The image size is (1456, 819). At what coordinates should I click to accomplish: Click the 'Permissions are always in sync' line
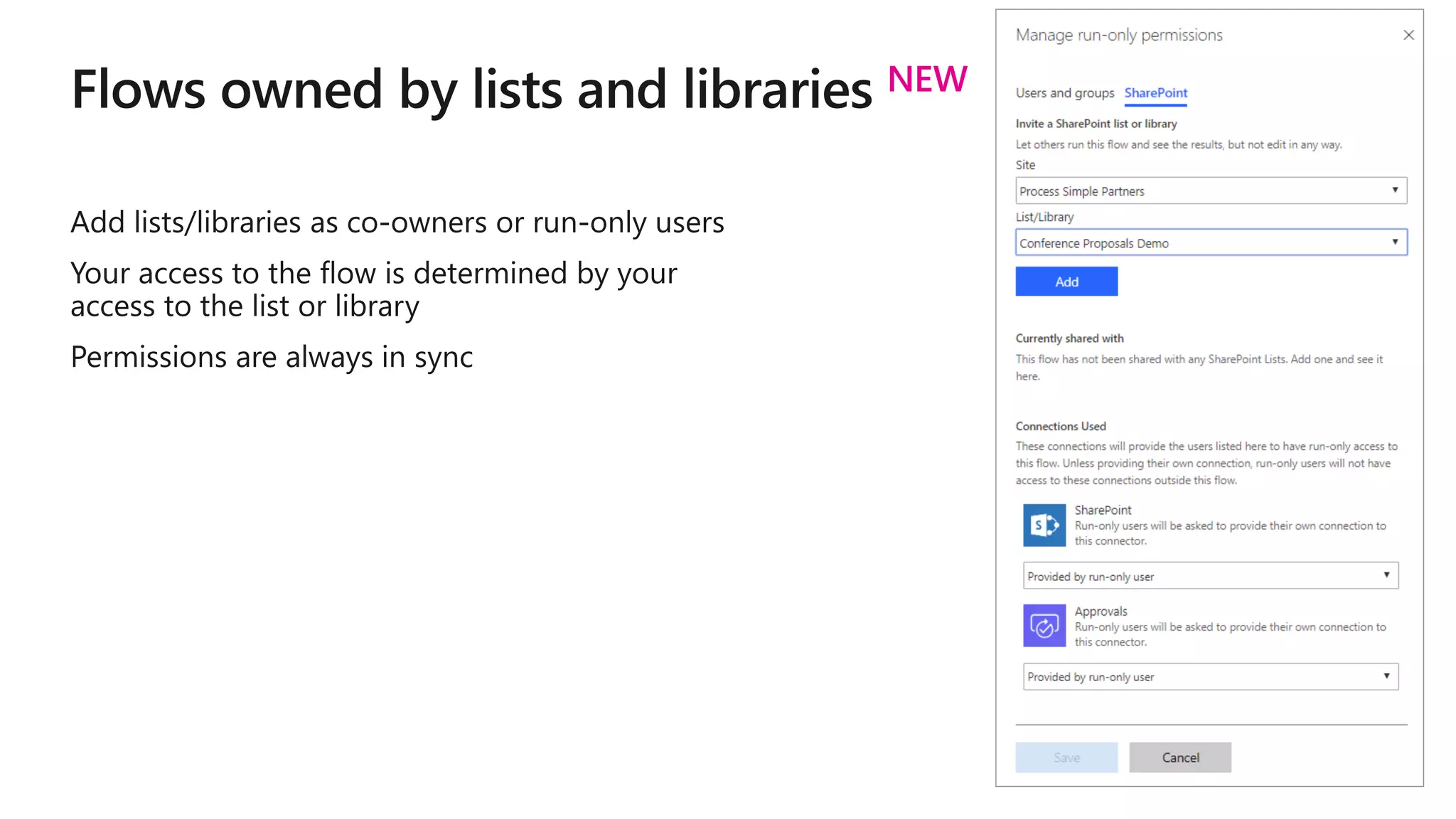(272, 357)
